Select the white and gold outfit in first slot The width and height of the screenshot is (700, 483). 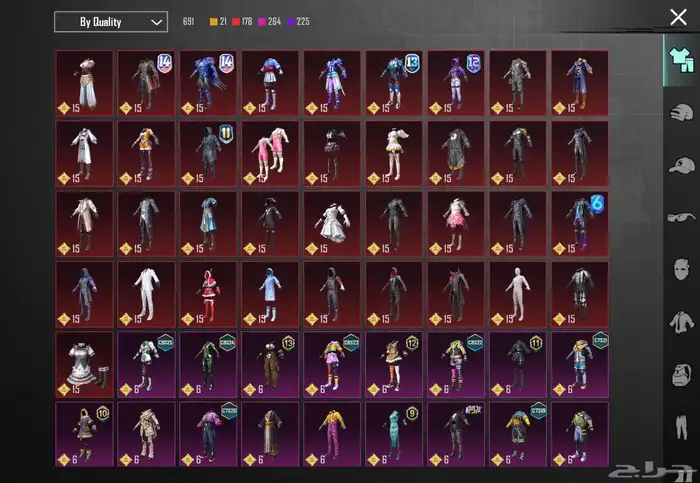tap(84, 83)
